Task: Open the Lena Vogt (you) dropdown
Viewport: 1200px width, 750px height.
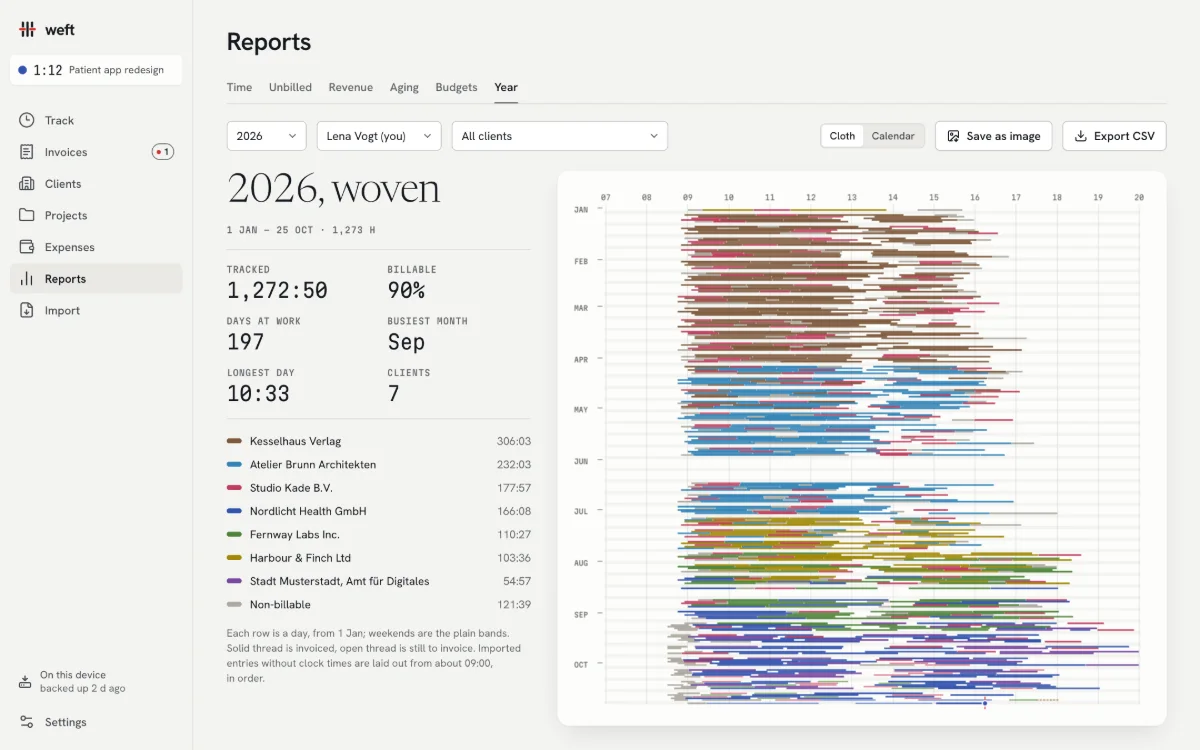Action: (x=379, y=136)
